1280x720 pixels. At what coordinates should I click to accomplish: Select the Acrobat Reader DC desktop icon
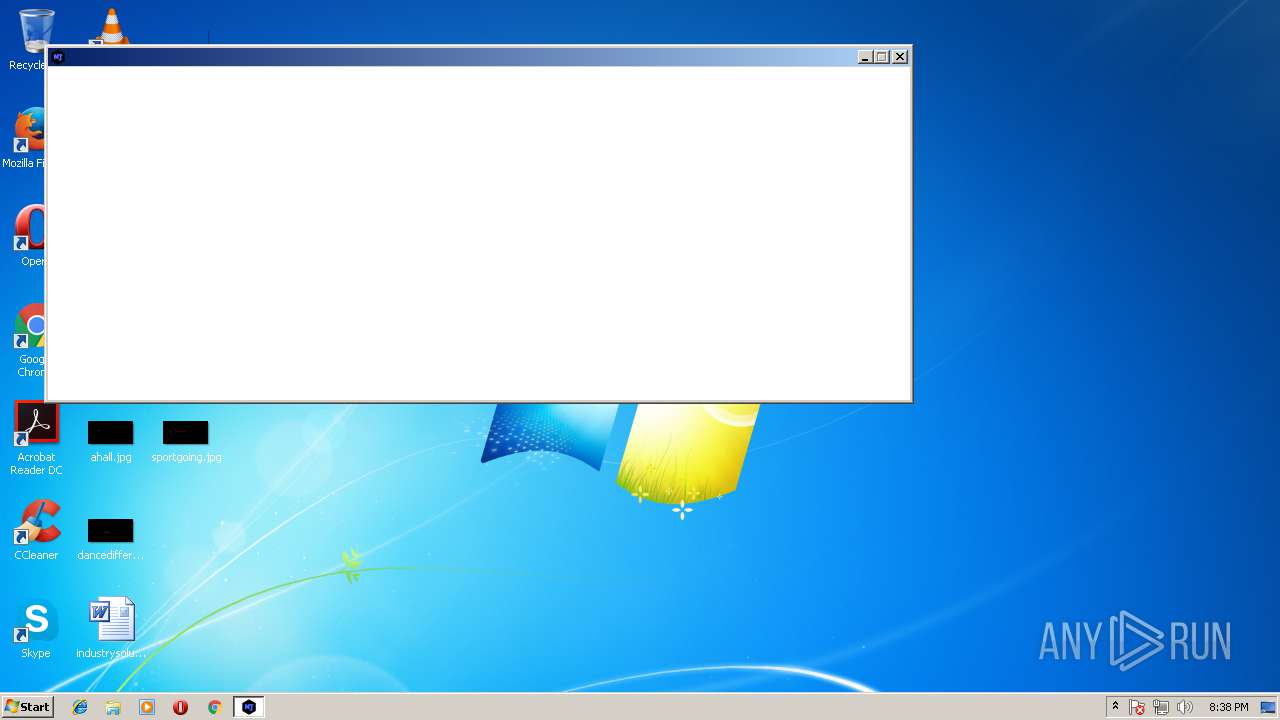(36, 439)
